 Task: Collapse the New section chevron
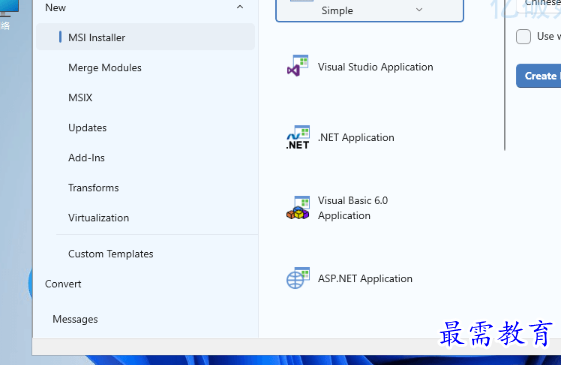[240, 7]
